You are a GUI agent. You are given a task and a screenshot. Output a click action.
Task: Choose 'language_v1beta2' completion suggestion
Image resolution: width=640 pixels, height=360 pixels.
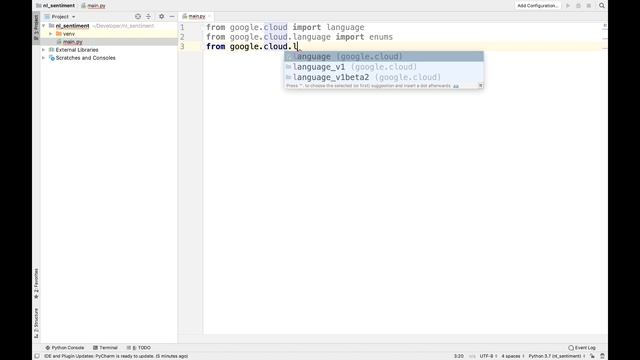click(384, 77)
